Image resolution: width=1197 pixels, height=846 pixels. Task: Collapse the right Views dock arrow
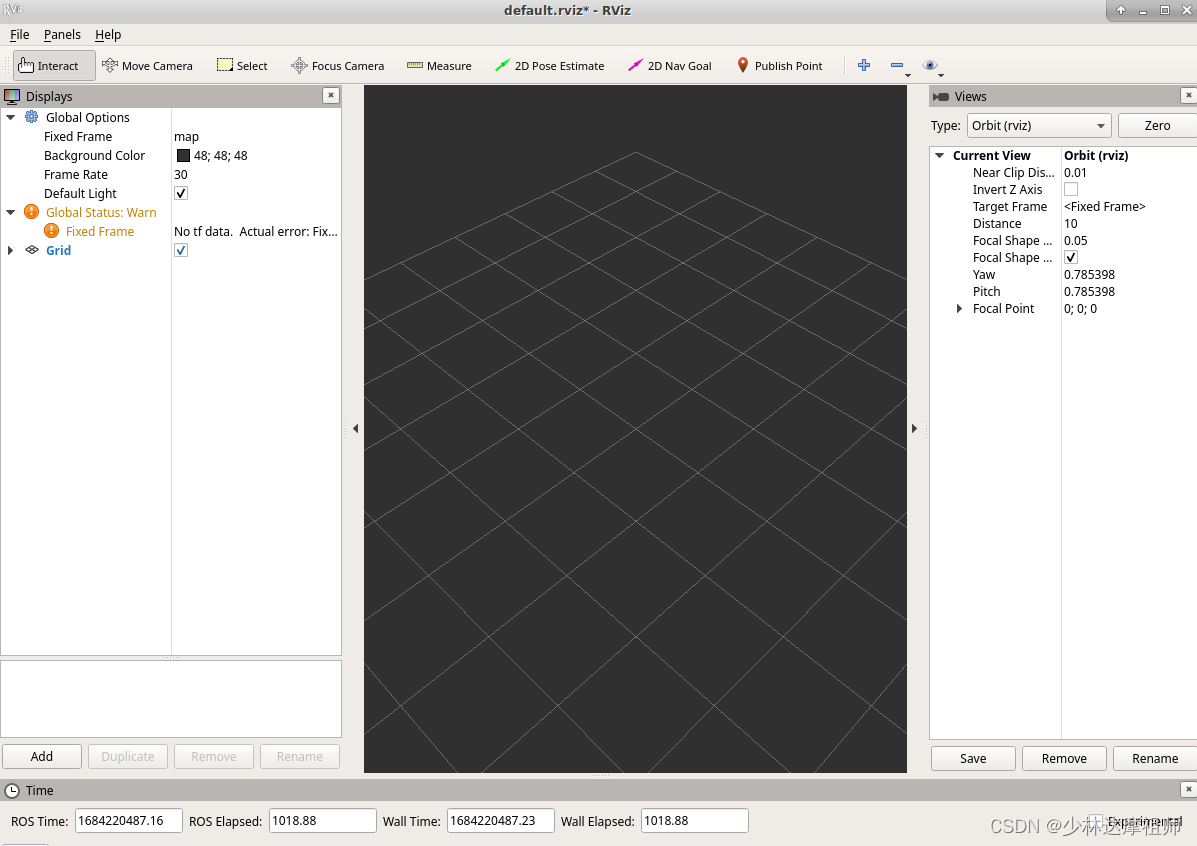tap(914, 428)
